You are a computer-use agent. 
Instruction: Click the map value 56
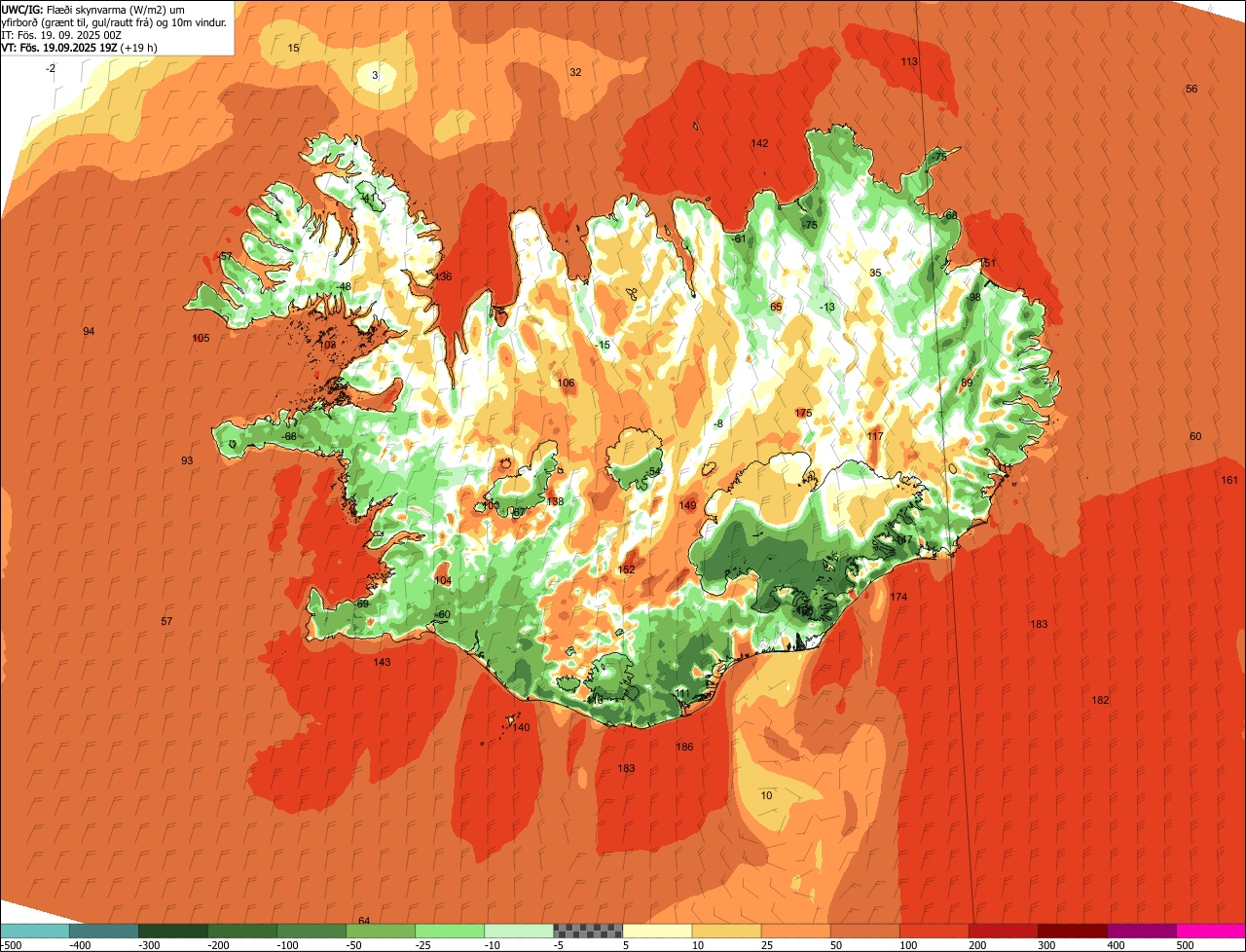[x=1191, y=90]
